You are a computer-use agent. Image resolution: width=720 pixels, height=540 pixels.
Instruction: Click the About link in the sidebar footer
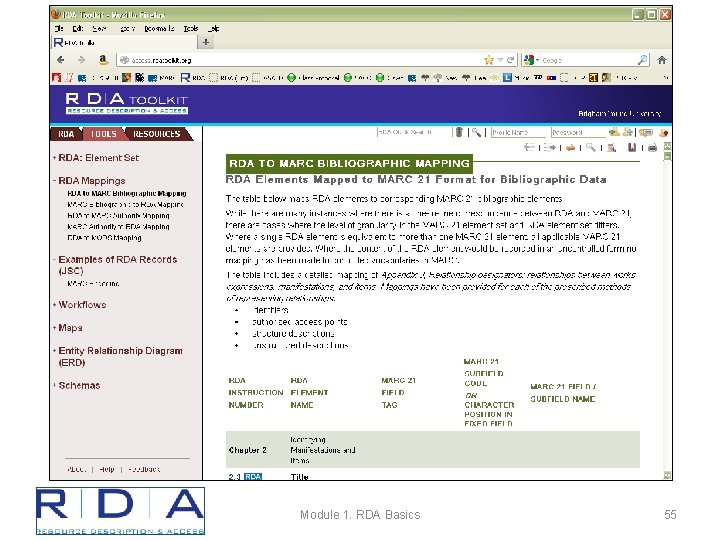click(x=76, y=469)
